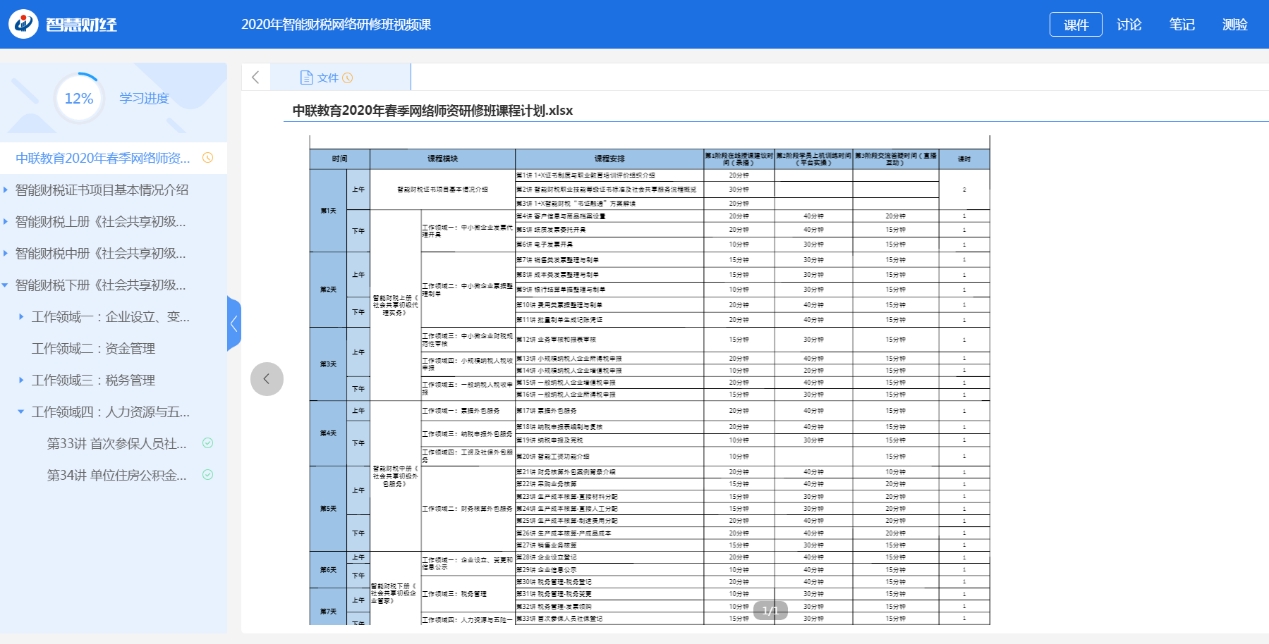Collapse 智能财税下册 chapter
This screenshot has height=644, width=1269.
6,285
